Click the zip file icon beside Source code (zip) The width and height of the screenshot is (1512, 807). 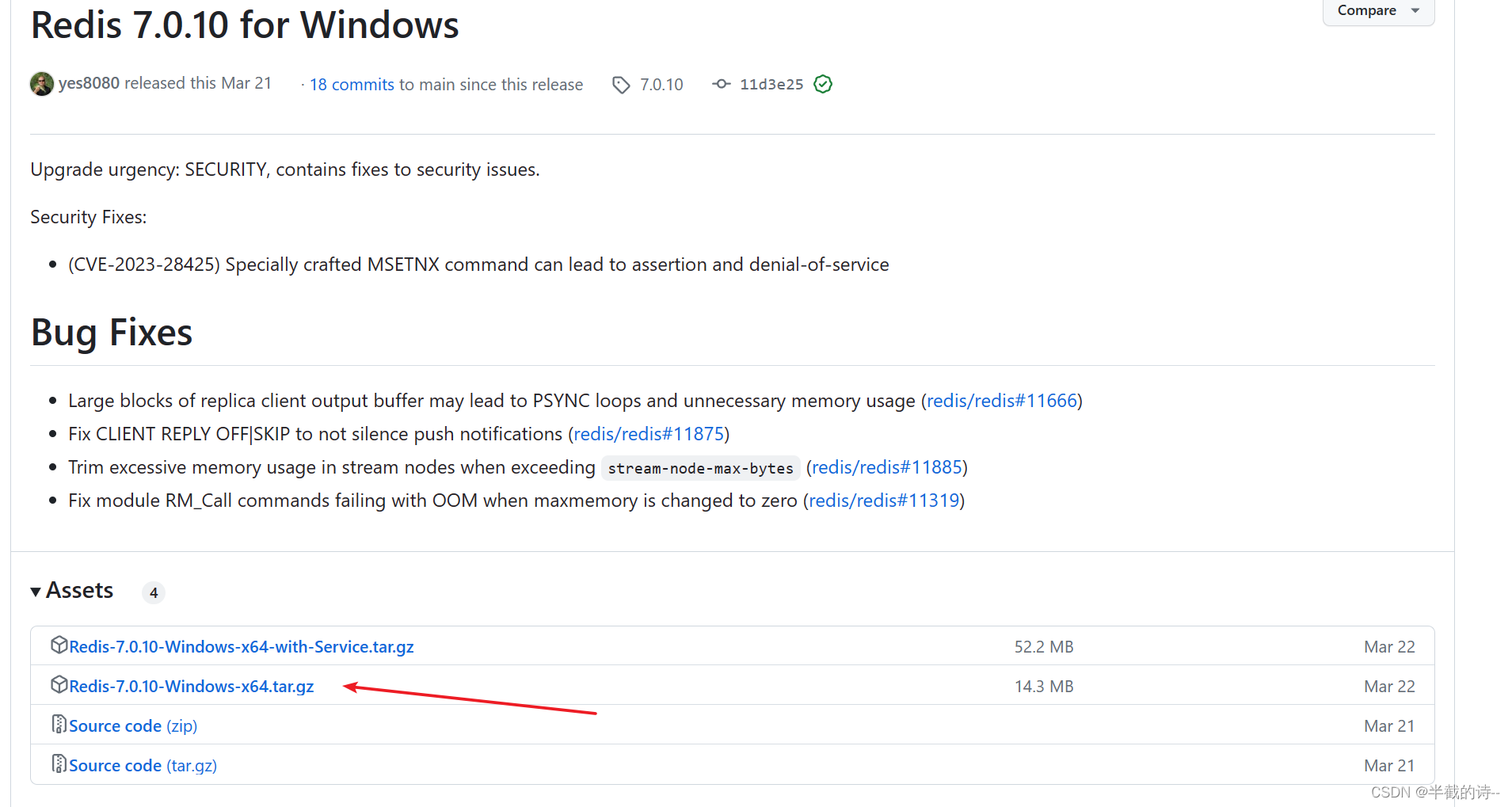click(58, 725)
